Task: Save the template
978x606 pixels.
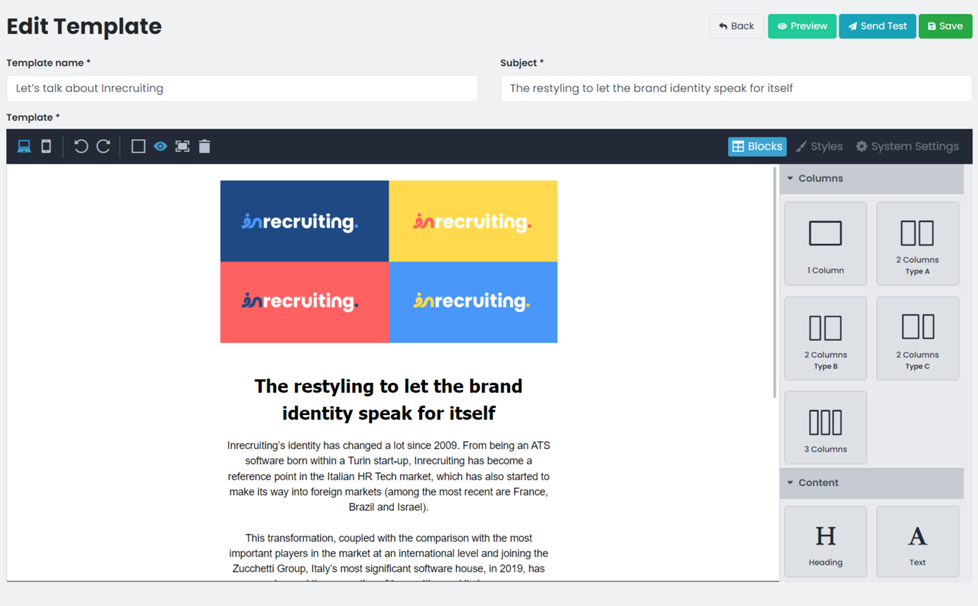Action: [945, 26]
